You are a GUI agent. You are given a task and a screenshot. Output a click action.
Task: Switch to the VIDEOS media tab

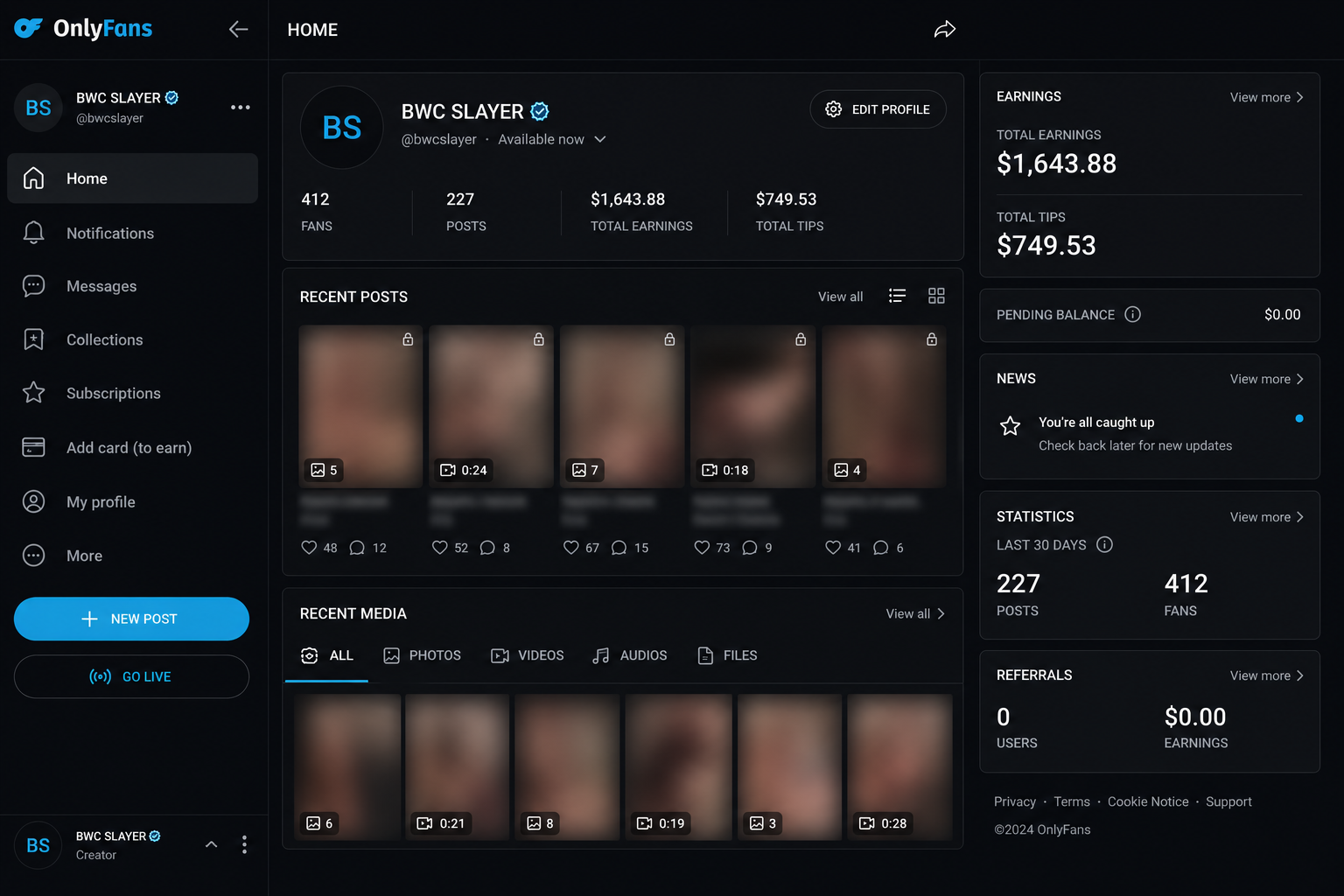527,655
